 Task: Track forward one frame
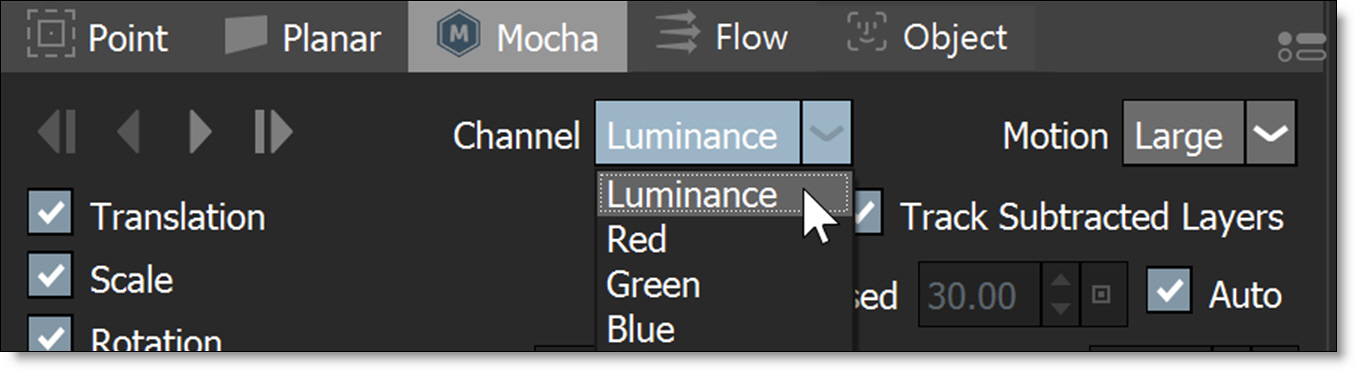tap(201, 133)
